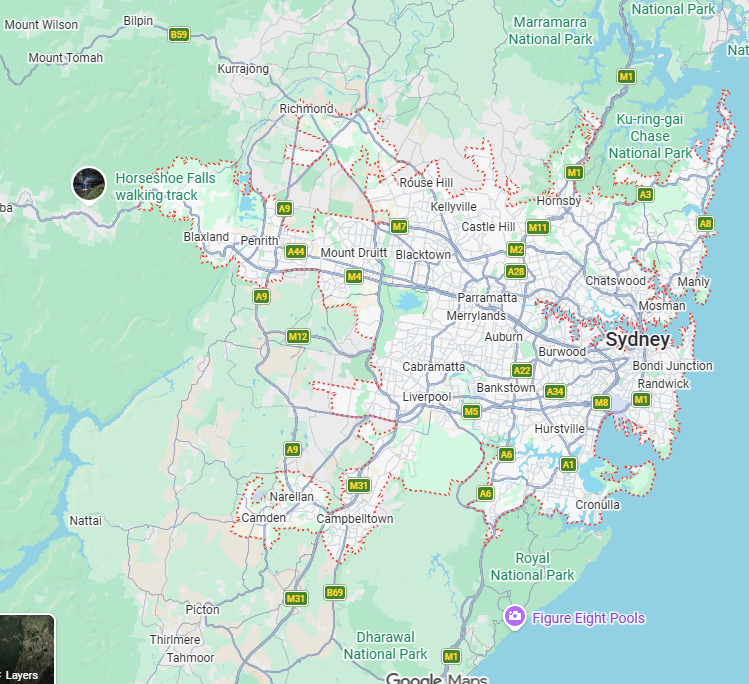Open the Horseshoe Falls photo marker

(89, 185)
